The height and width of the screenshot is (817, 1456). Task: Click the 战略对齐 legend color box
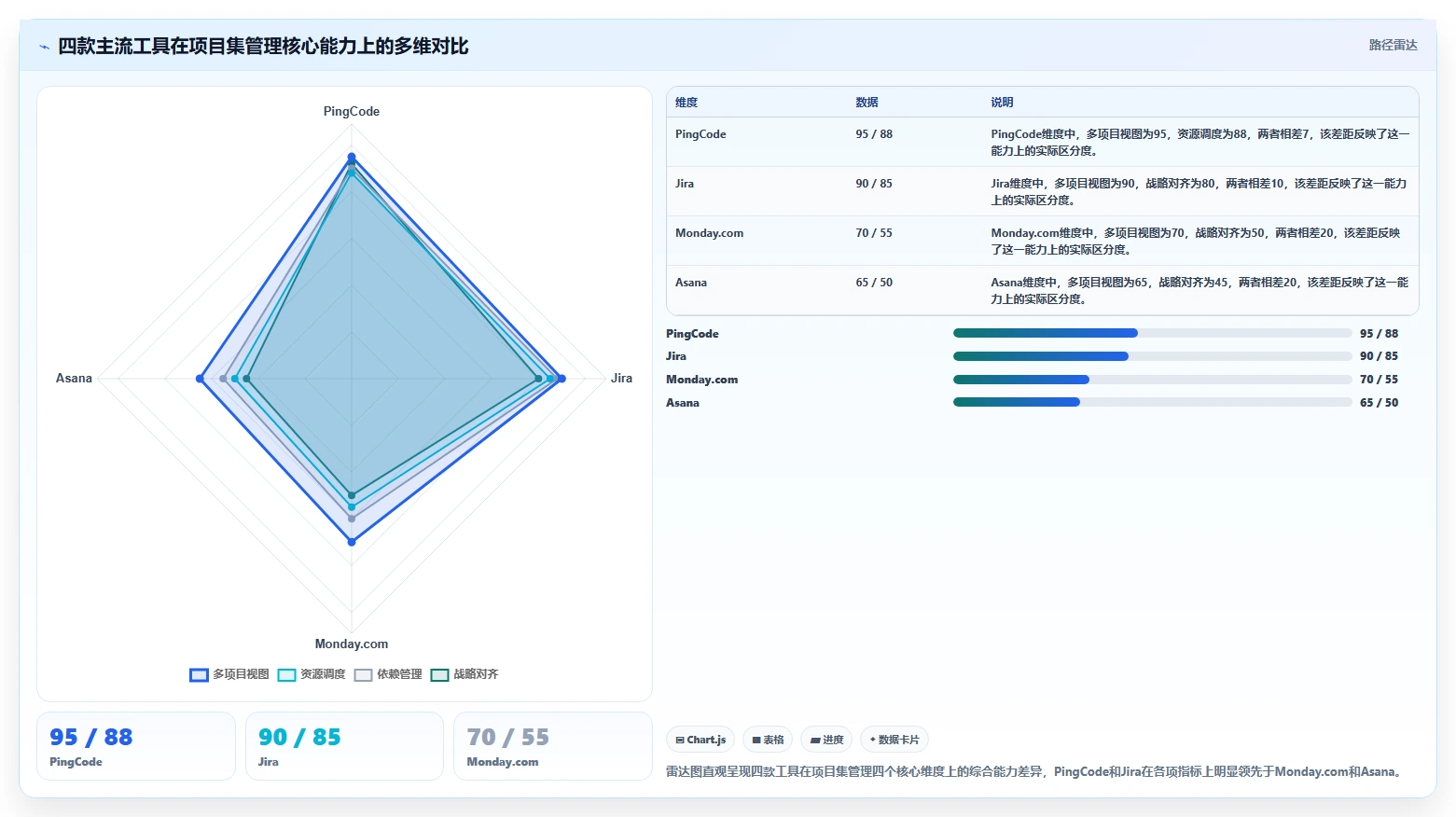click(439, 675)
